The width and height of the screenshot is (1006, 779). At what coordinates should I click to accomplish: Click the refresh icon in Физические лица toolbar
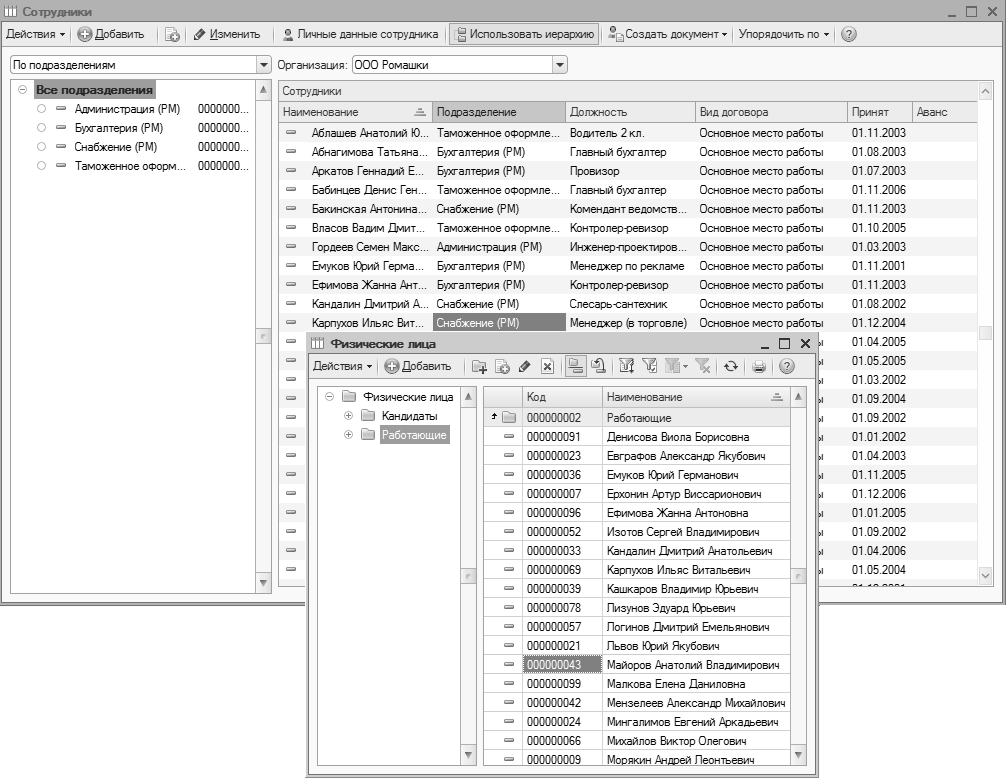pos(731,367)
